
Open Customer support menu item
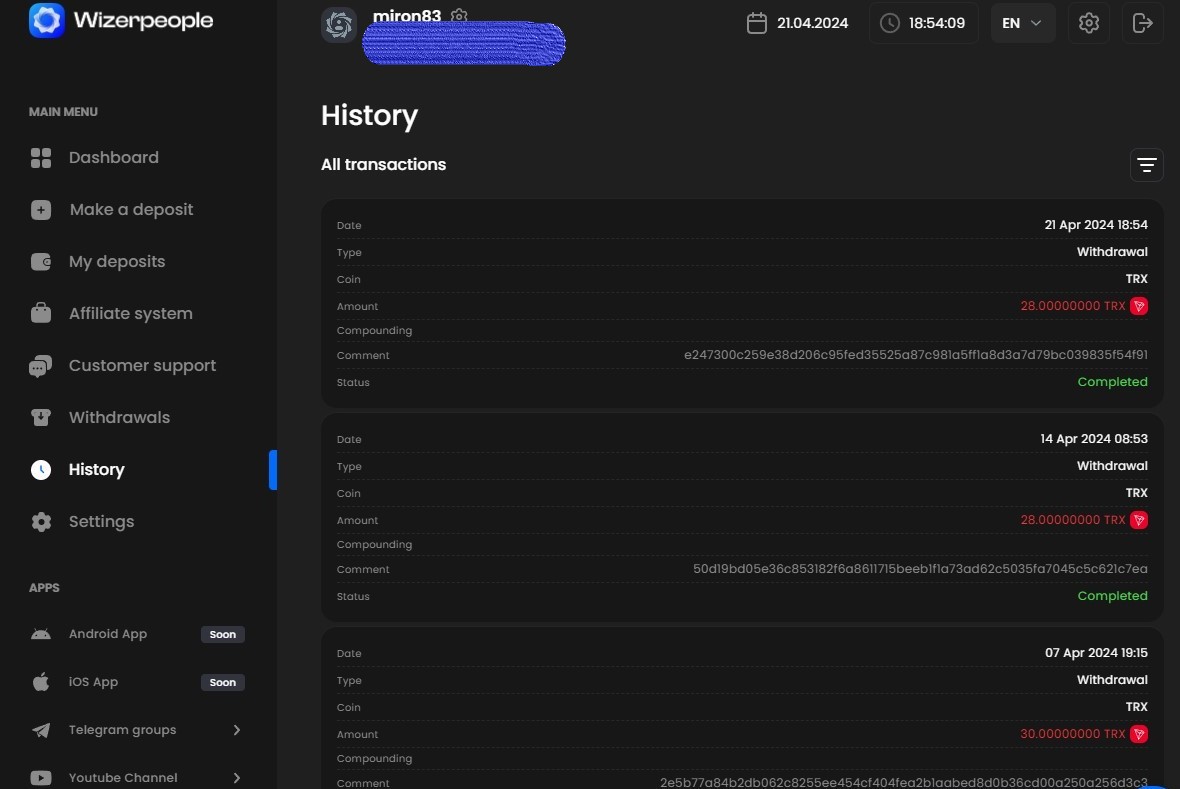[142, 366]
